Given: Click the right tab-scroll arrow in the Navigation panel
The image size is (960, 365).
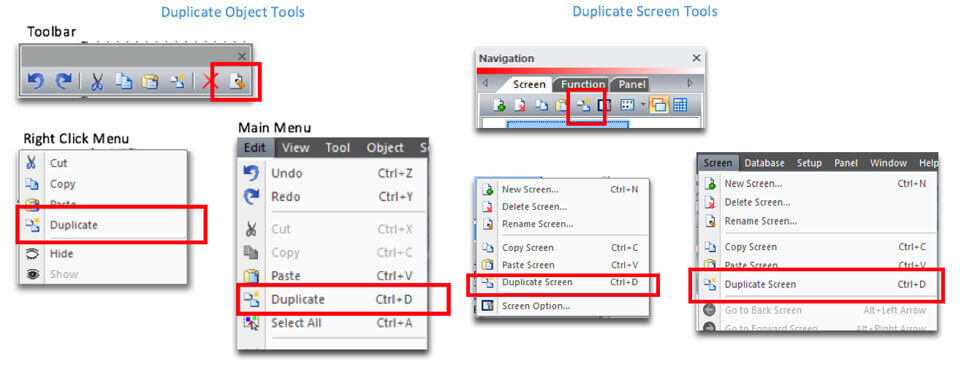Looking at the screenshot, I should [x=691, y=83].
